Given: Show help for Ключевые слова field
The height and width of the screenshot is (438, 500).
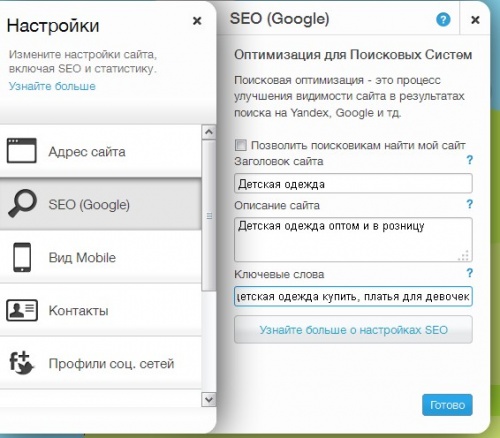Looking at the screenshot, I should point(469,273).
